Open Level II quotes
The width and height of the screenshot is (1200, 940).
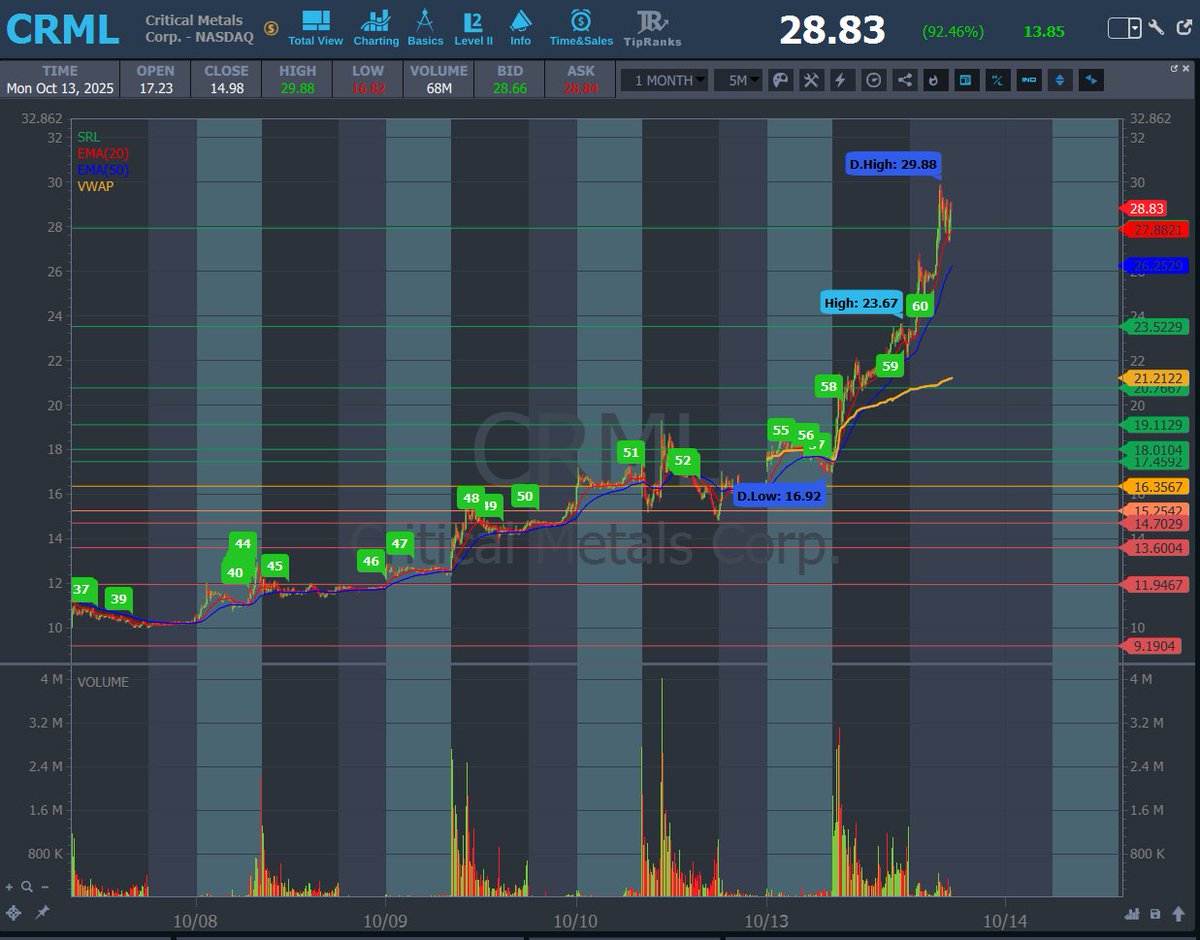(x=473, y=28)
